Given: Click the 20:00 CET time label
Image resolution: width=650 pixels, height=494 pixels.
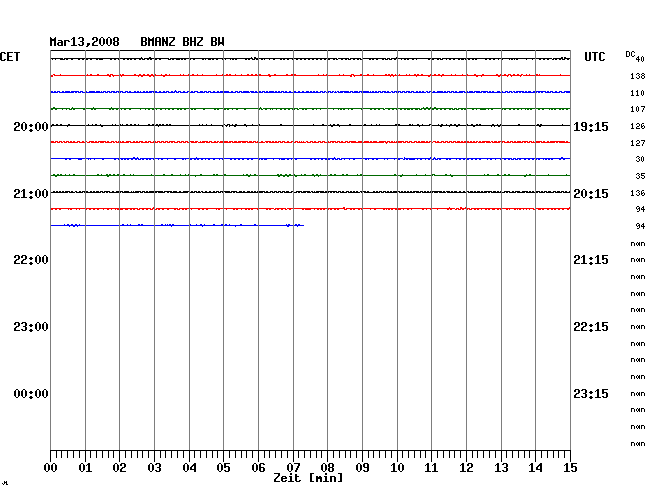Looking at the screenshot, I should coord(31,126).
